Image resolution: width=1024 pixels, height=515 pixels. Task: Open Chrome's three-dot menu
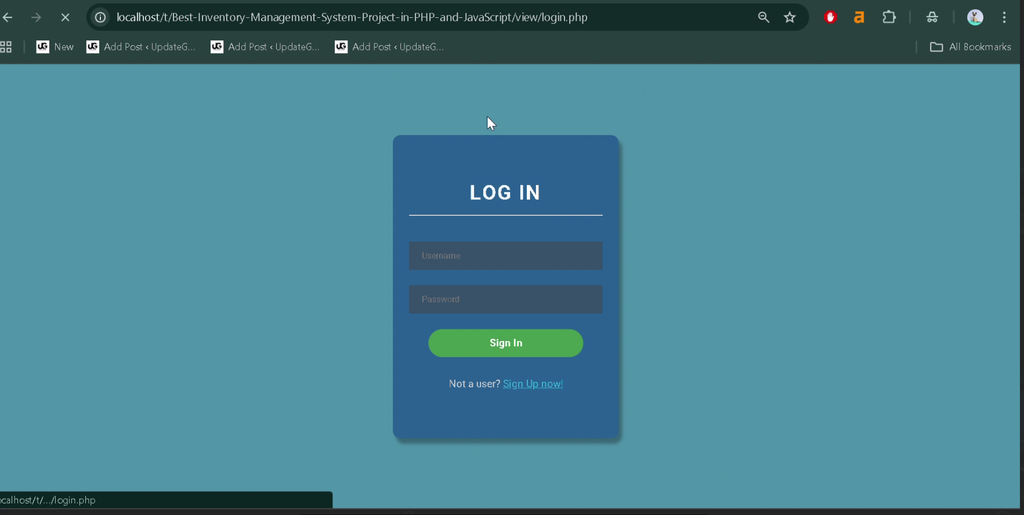click(1004, 18)
